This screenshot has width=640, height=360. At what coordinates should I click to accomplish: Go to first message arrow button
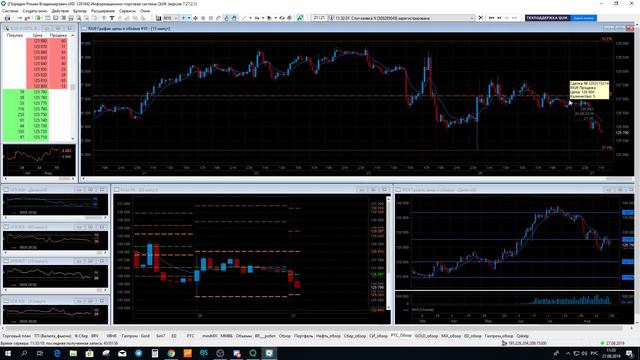(491, 18)
